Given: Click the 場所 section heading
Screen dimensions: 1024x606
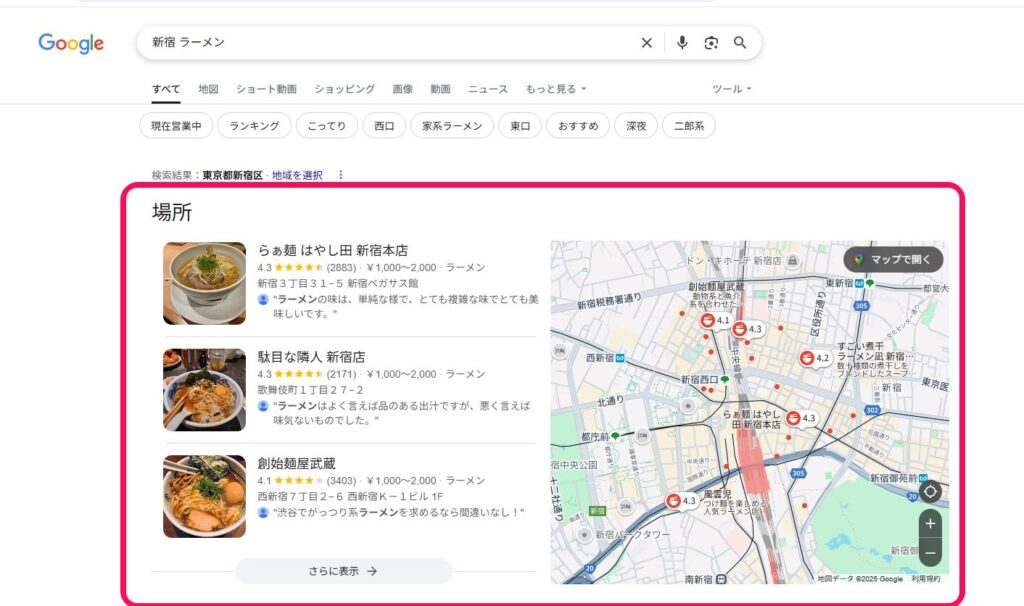Looking at the screenshot, I should tap(172, 212).
